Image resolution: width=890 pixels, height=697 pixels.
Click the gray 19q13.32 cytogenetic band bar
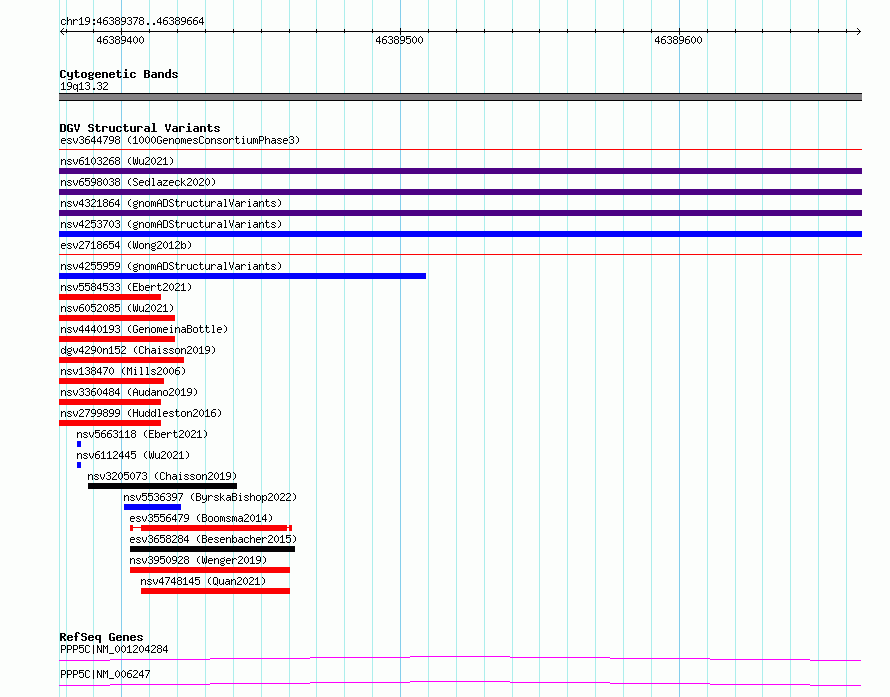[460, 97]
